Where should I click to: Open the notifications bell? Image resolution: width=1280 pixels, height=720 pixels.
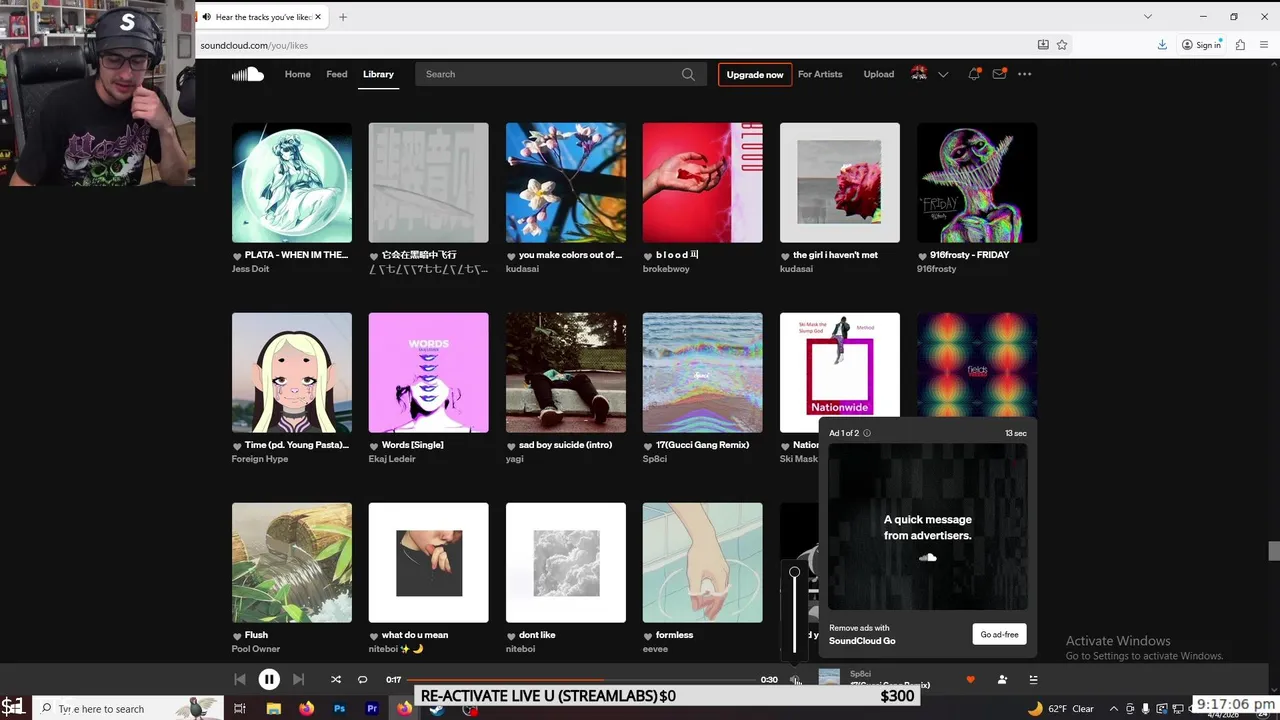click(974, 74)
